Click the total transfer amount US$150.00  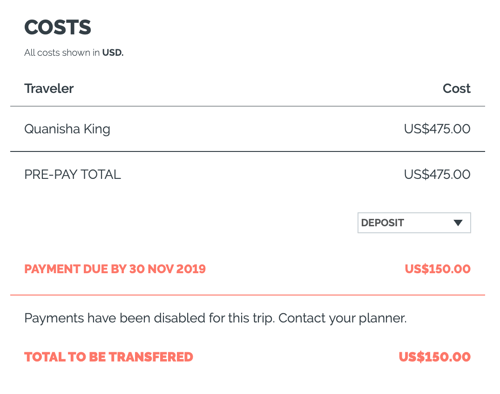[x=435, y=357]
